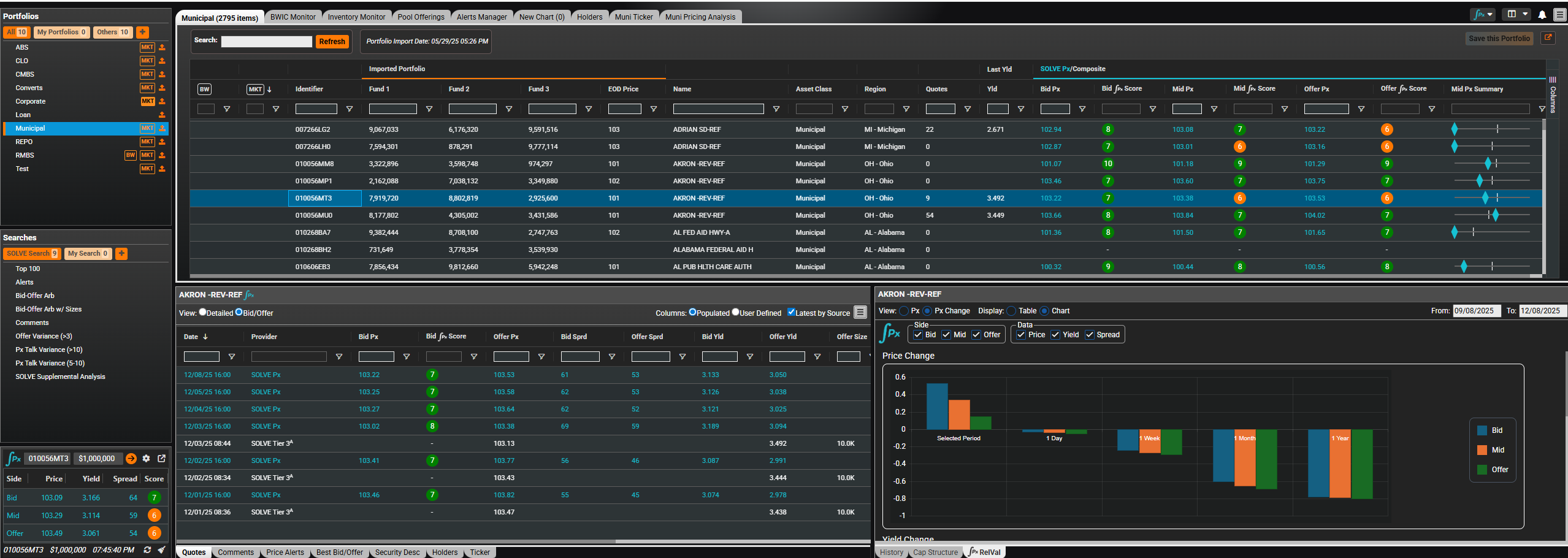Open the Cap Structure tab
1568x558 pixels.
(935, 552)
